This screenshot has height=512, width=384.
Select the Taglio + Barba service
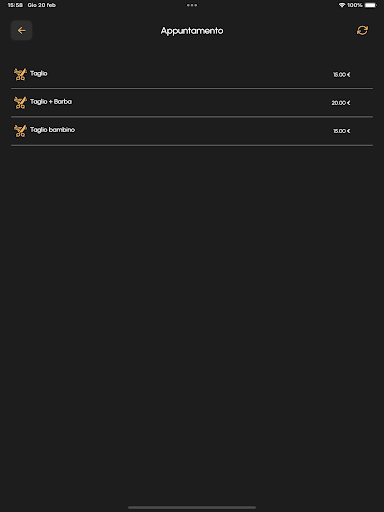click(192, 102)
